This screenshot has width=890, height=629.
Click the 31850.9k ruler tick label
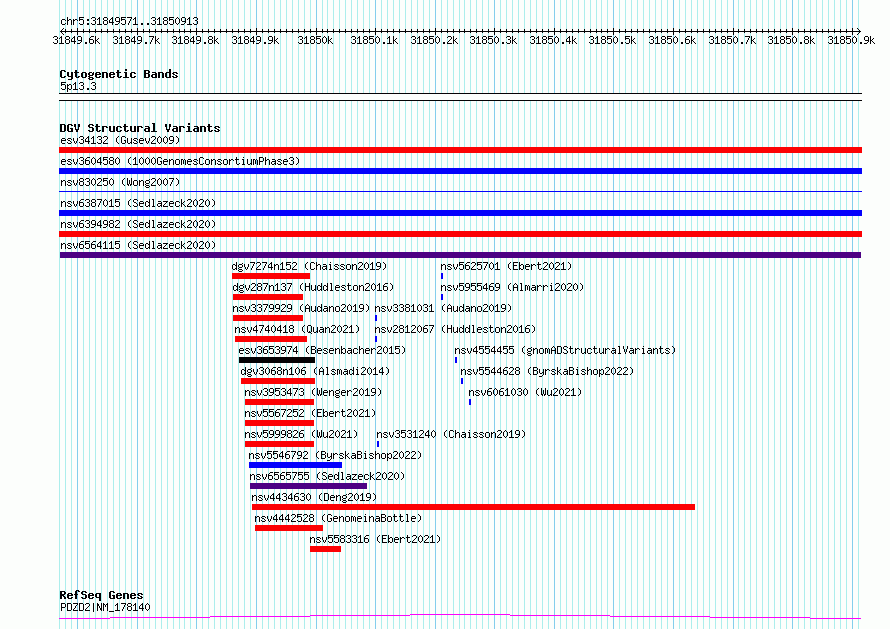[851, 40]
